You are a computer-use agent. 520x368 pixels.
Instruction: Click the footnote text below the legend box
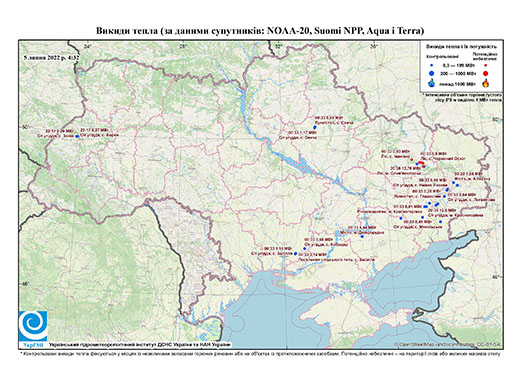coord(462,97)
